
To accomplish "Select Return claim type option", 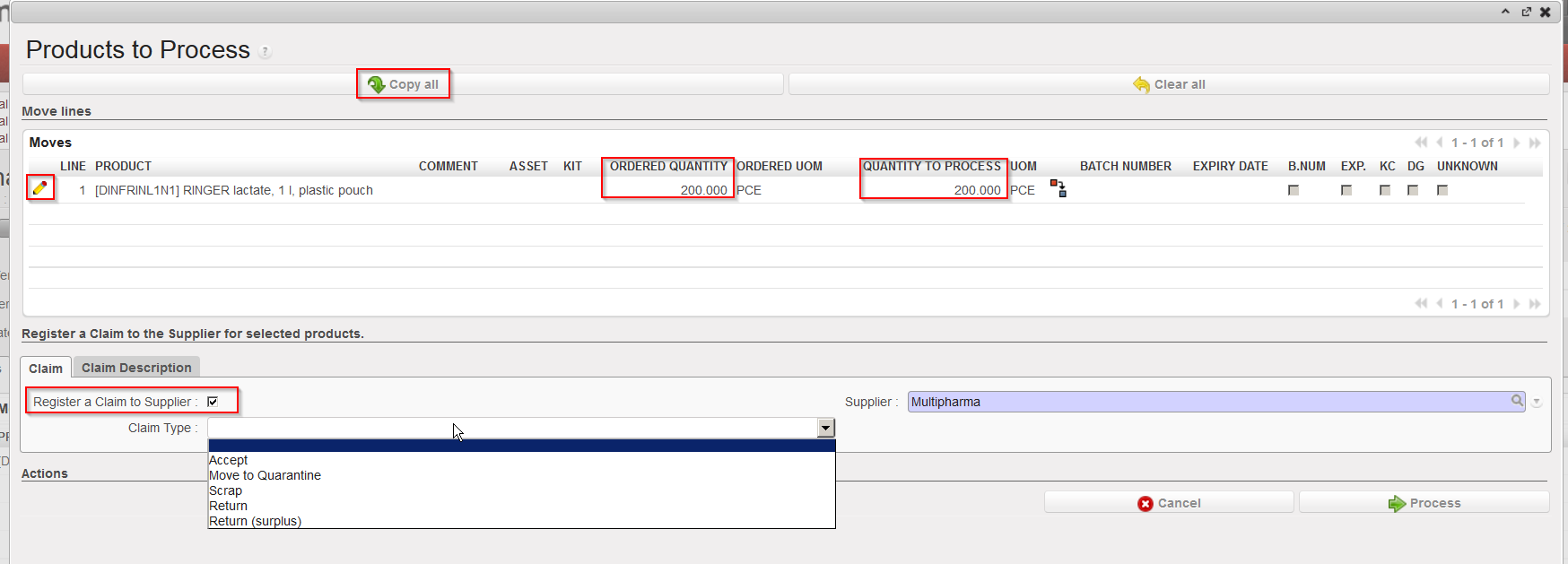I will [521, 506].
